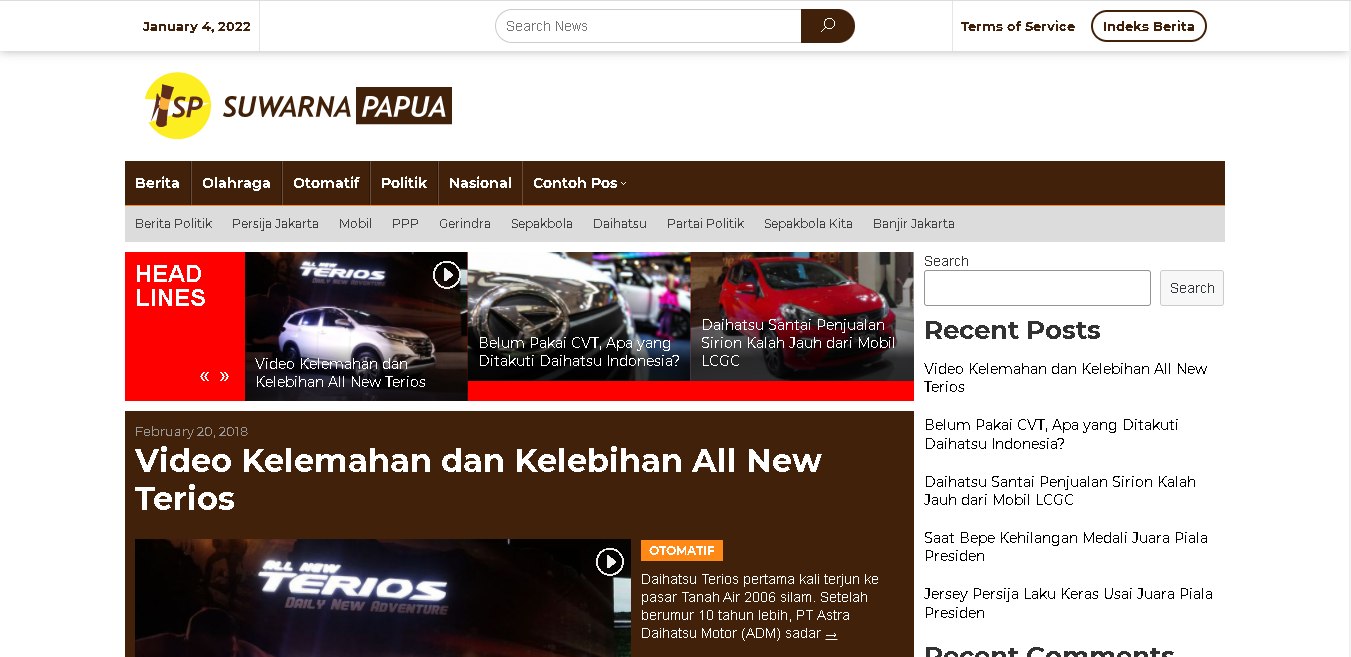Click the orange Otomatif category tag
Viewport: 1351px width, 657px height.
[x=682, y=551]
